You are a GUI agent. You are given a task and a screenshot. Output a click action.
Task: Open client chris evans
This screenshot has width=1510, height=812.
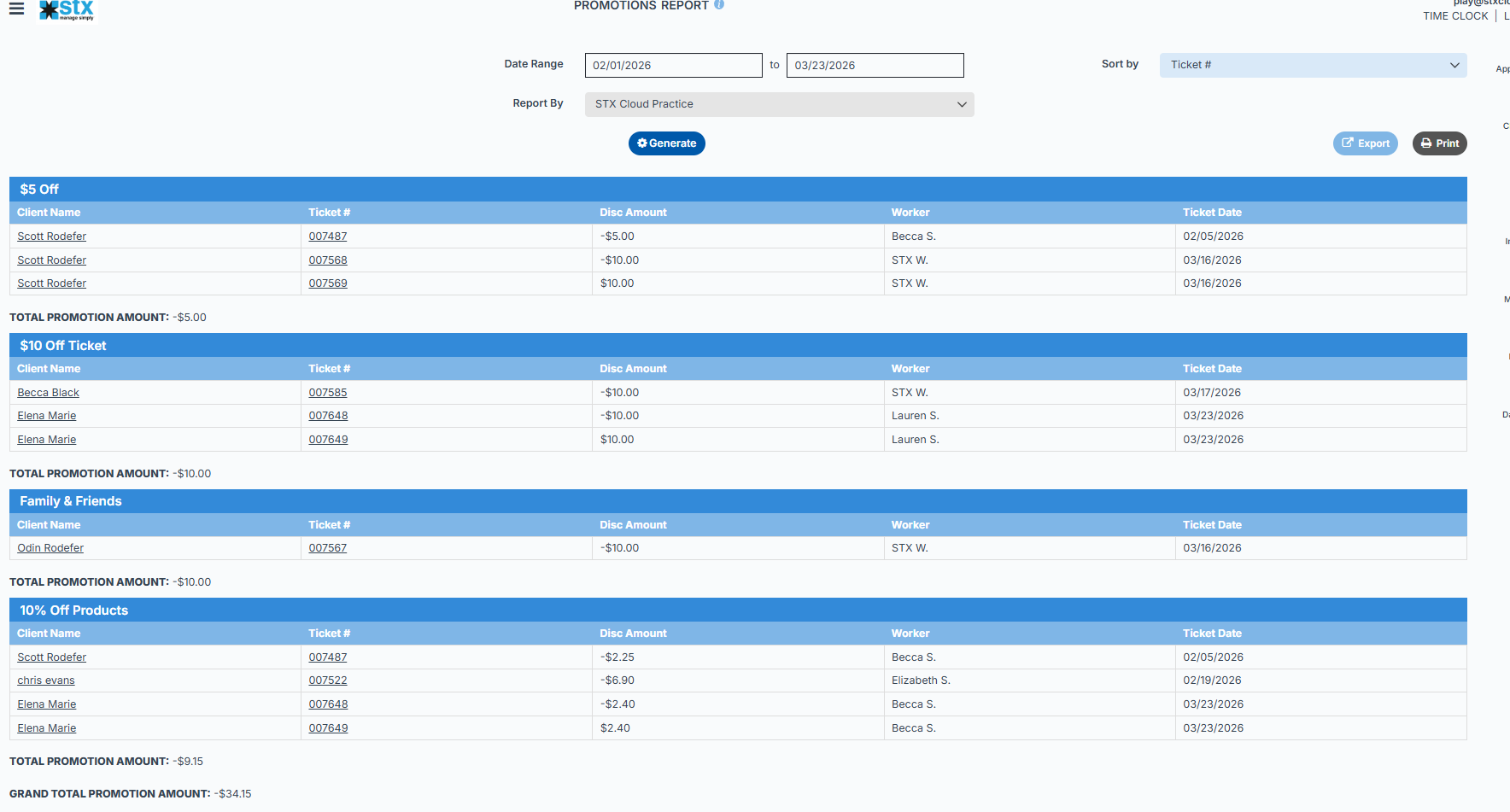coord(46,681)
